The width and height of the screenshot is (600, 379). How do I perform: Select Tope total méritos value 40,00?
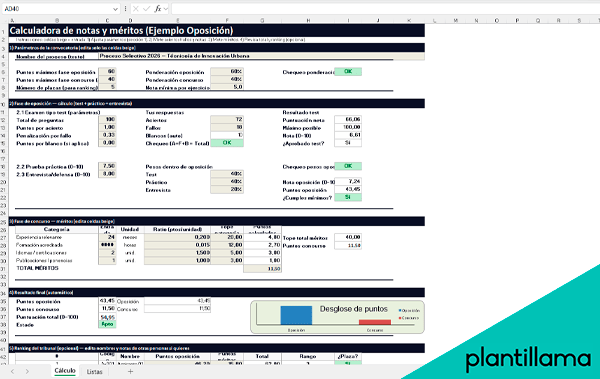click(x=348, y=237)
